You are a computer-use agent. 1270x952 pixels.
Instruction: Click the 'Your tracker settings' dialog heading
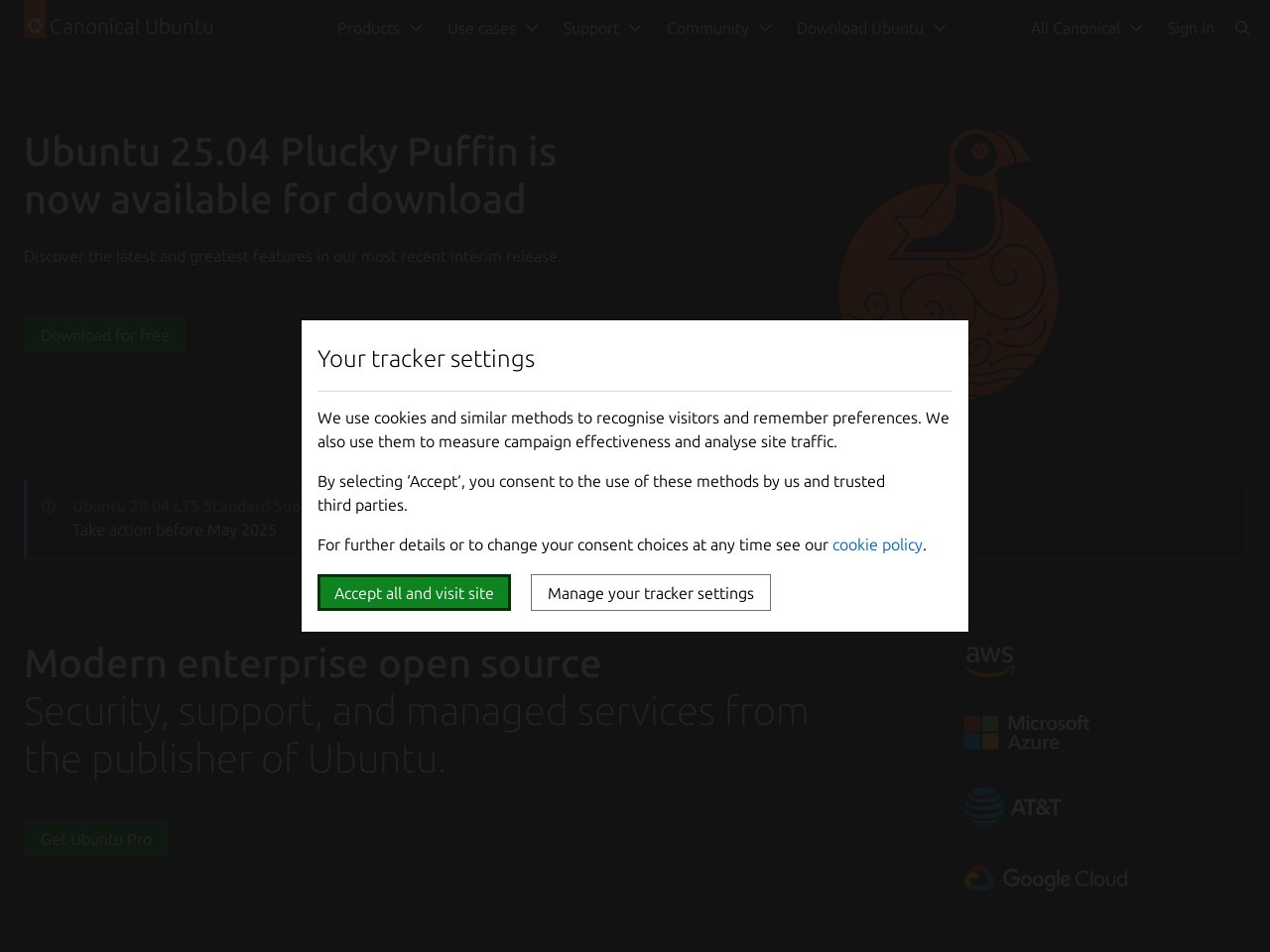(x=426, y=358)
